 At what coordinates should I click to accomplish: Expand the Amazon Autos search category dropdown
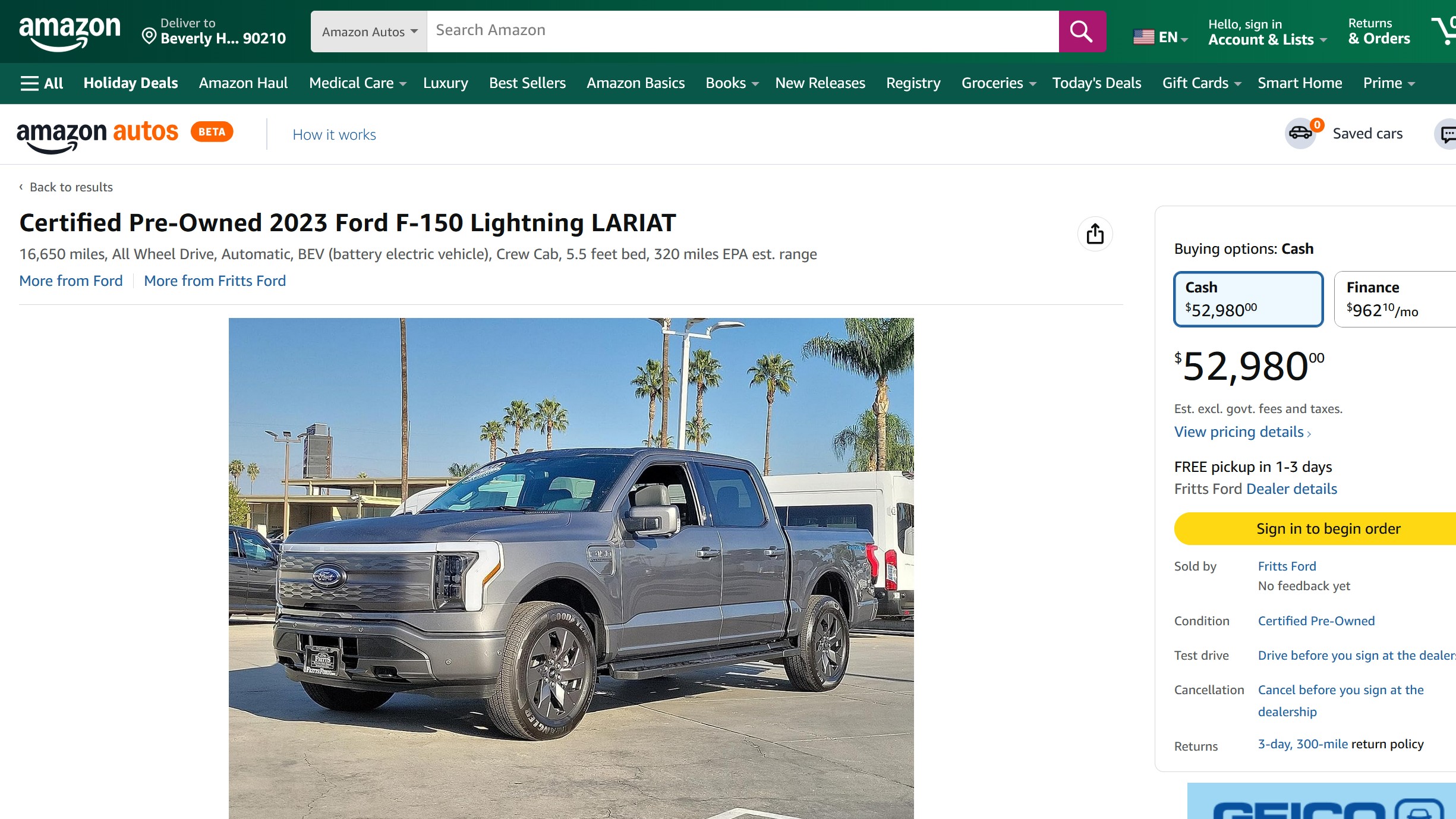(369, 31)
